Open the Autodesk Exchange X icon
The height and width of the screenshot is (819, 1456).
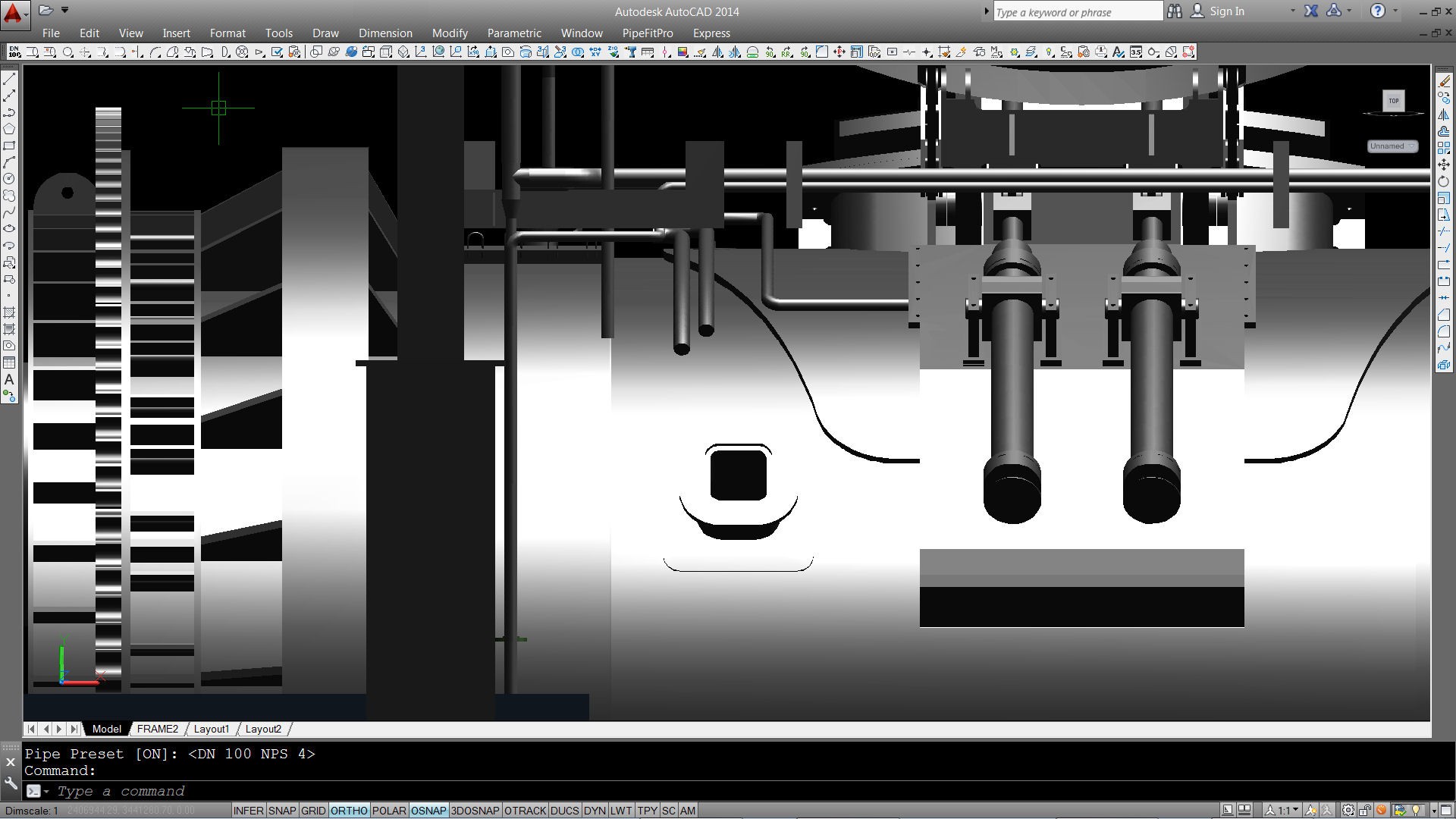(x=1311, y=11)
